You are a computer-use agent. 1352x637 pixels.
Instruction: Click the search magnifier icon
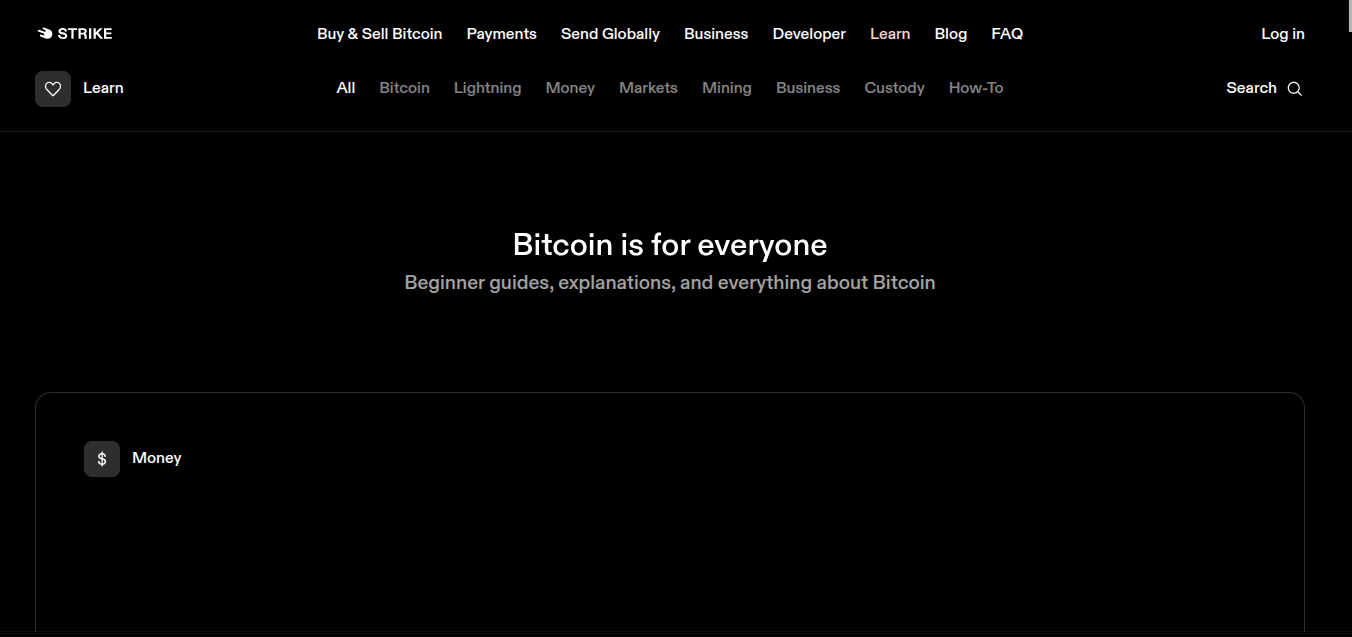tap(1294, 89)
